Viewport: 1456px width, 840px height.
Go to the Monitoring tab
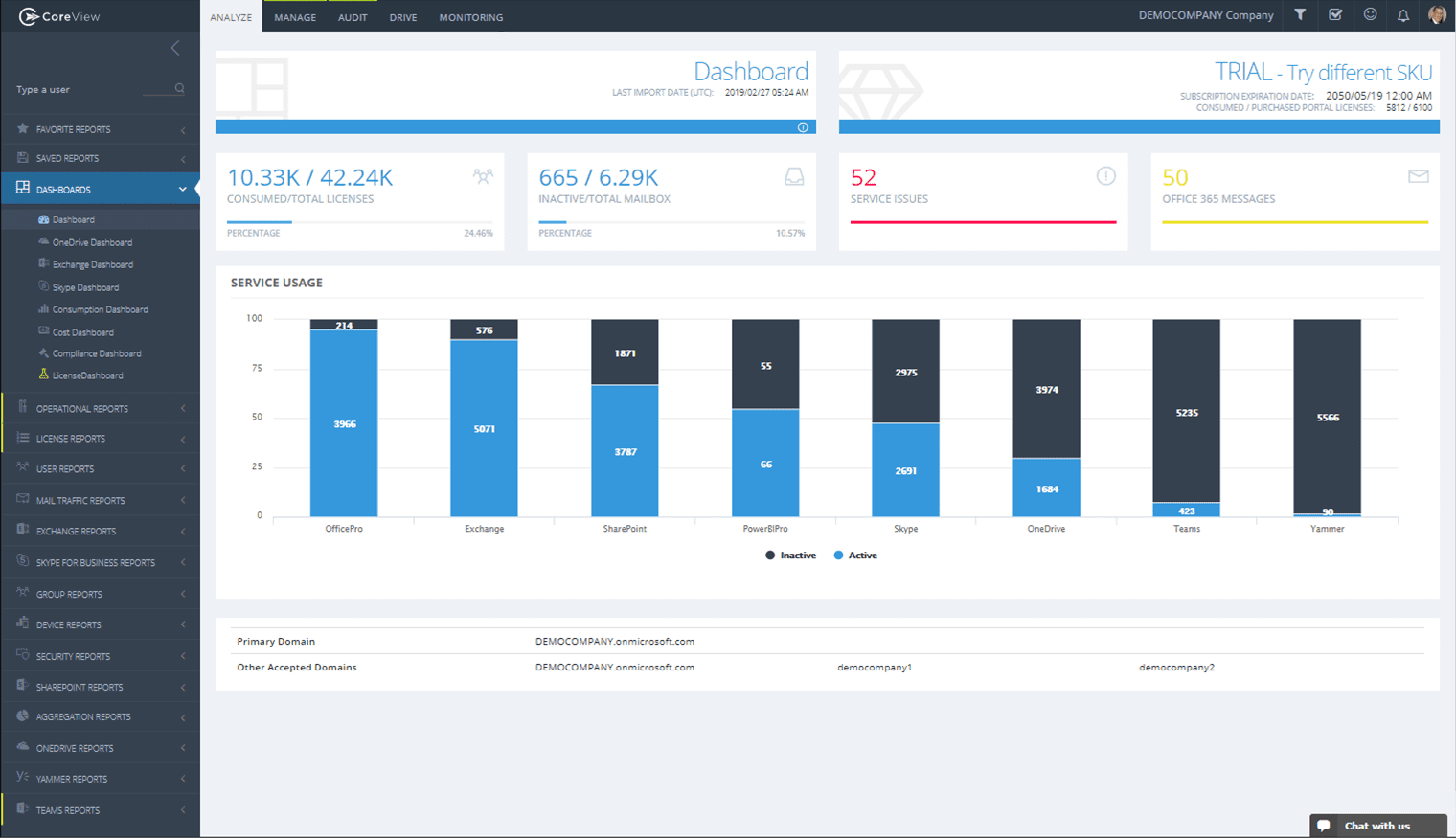[471, 17]
